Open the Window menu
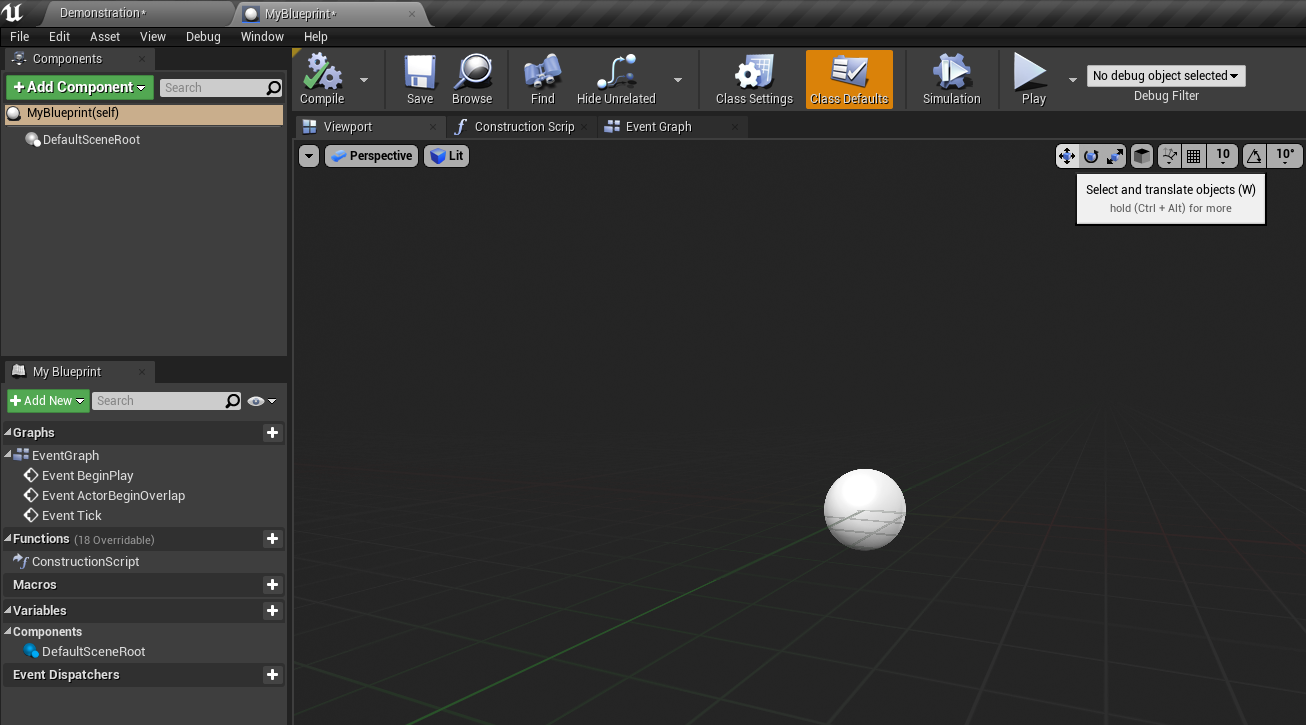 pos(262,37)
